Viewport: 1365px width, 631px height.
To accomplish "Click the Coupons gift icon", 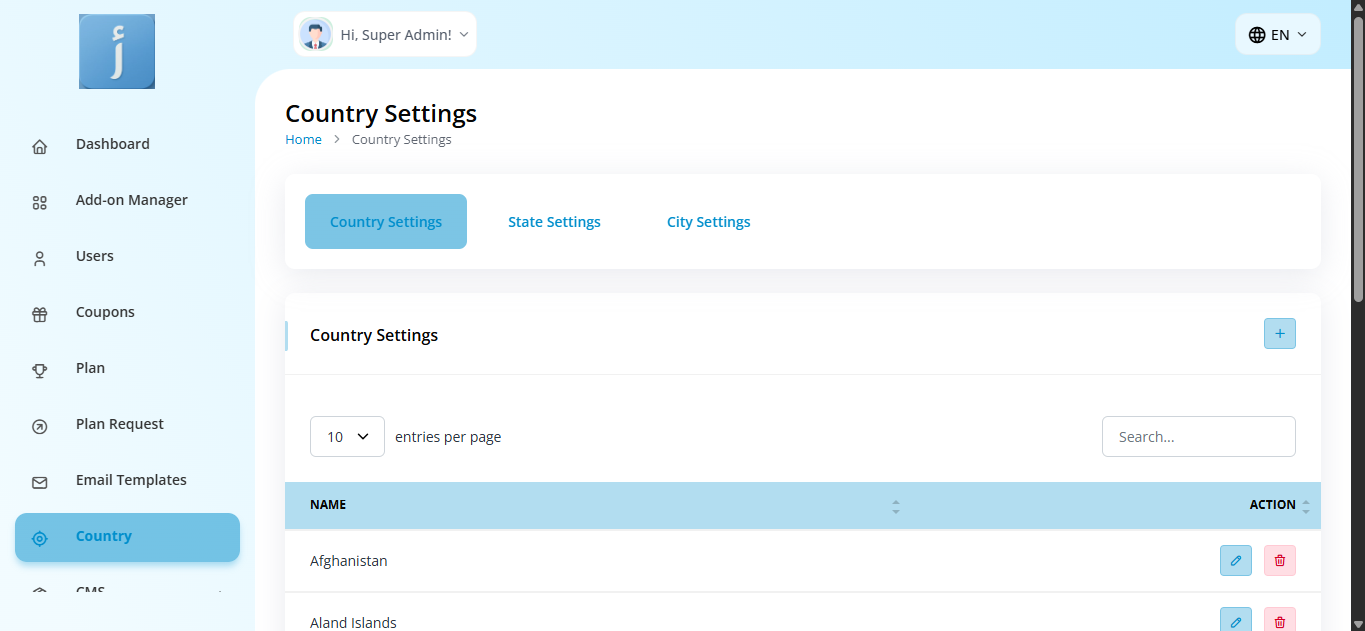I will click(40, 314).
